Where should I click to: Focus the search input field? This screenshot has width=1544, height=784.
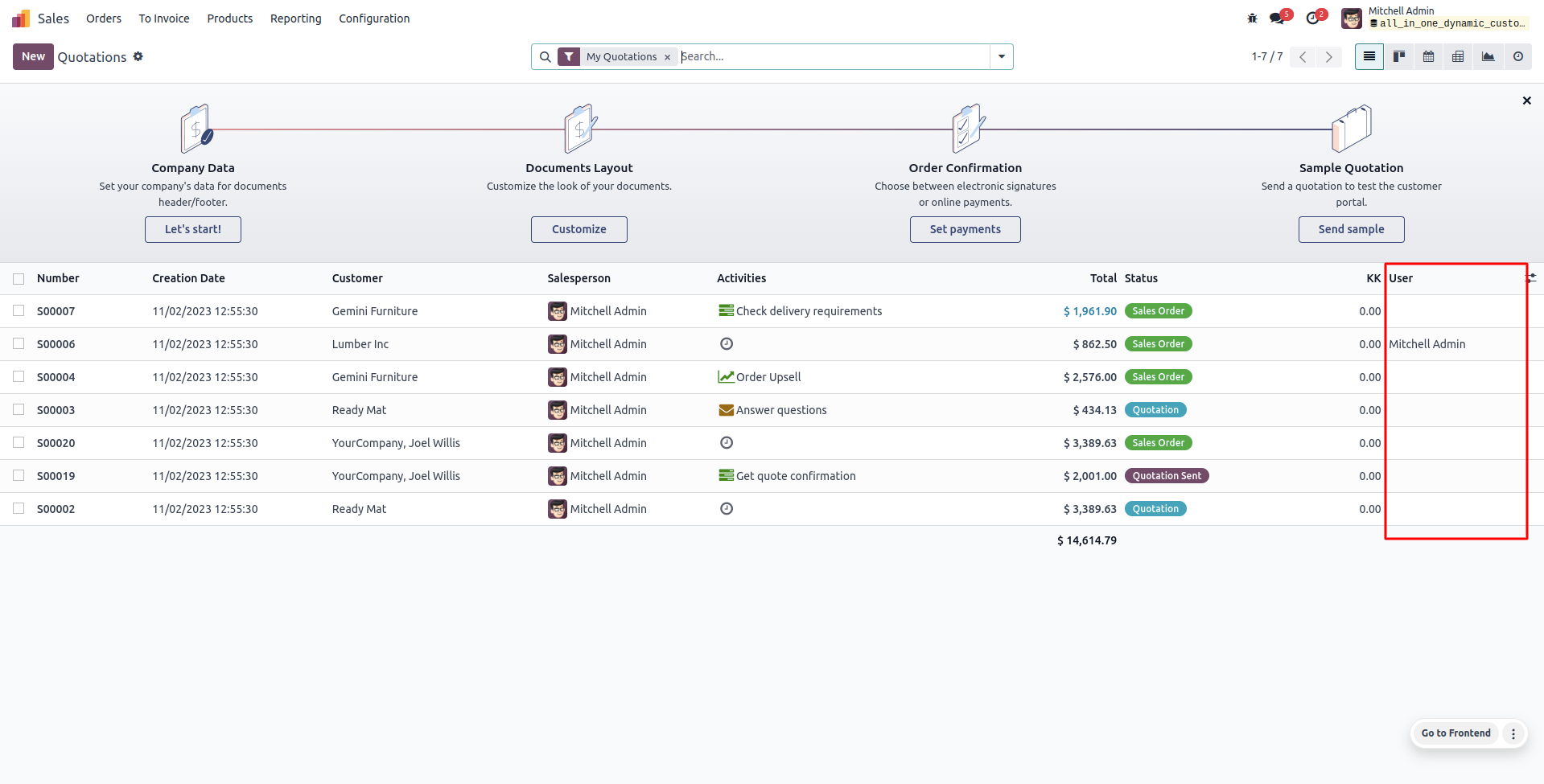pyautogui.click(x=833, y=56)
